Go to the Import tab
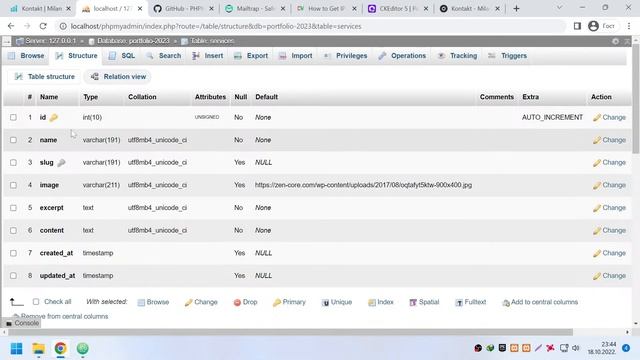Viewport: 640px width, 360px height. [x=296, y=56]
